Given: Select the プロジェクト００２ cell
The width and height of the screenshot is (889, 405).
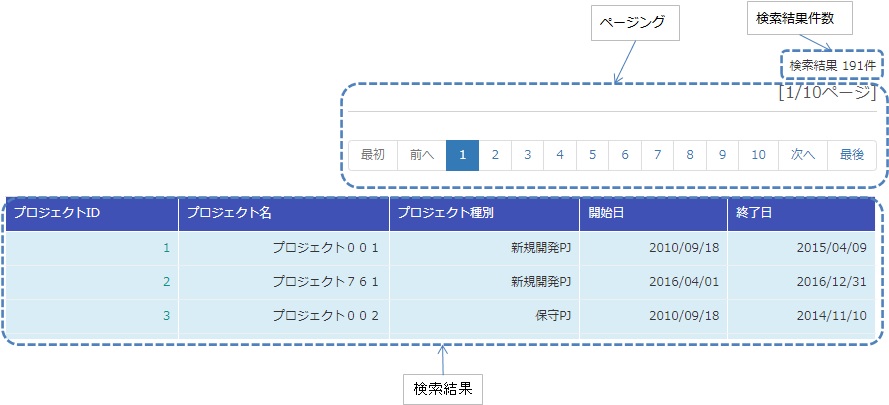Looking at the screenshot, I should pyautogui.click(x=284, y=316).
